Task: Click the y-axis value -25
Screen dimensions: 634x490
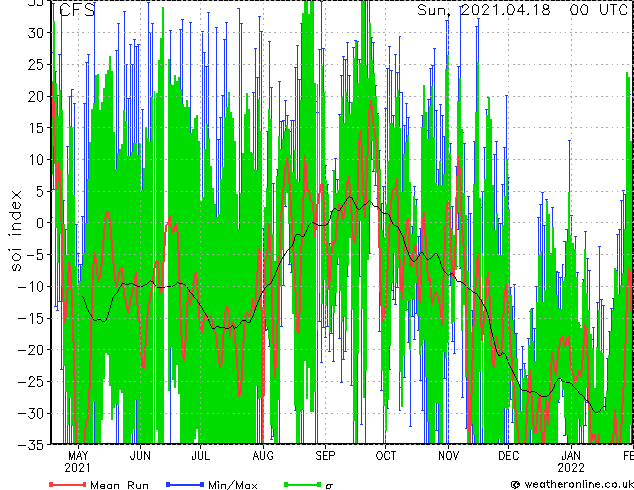Action: tap(31, 381)
